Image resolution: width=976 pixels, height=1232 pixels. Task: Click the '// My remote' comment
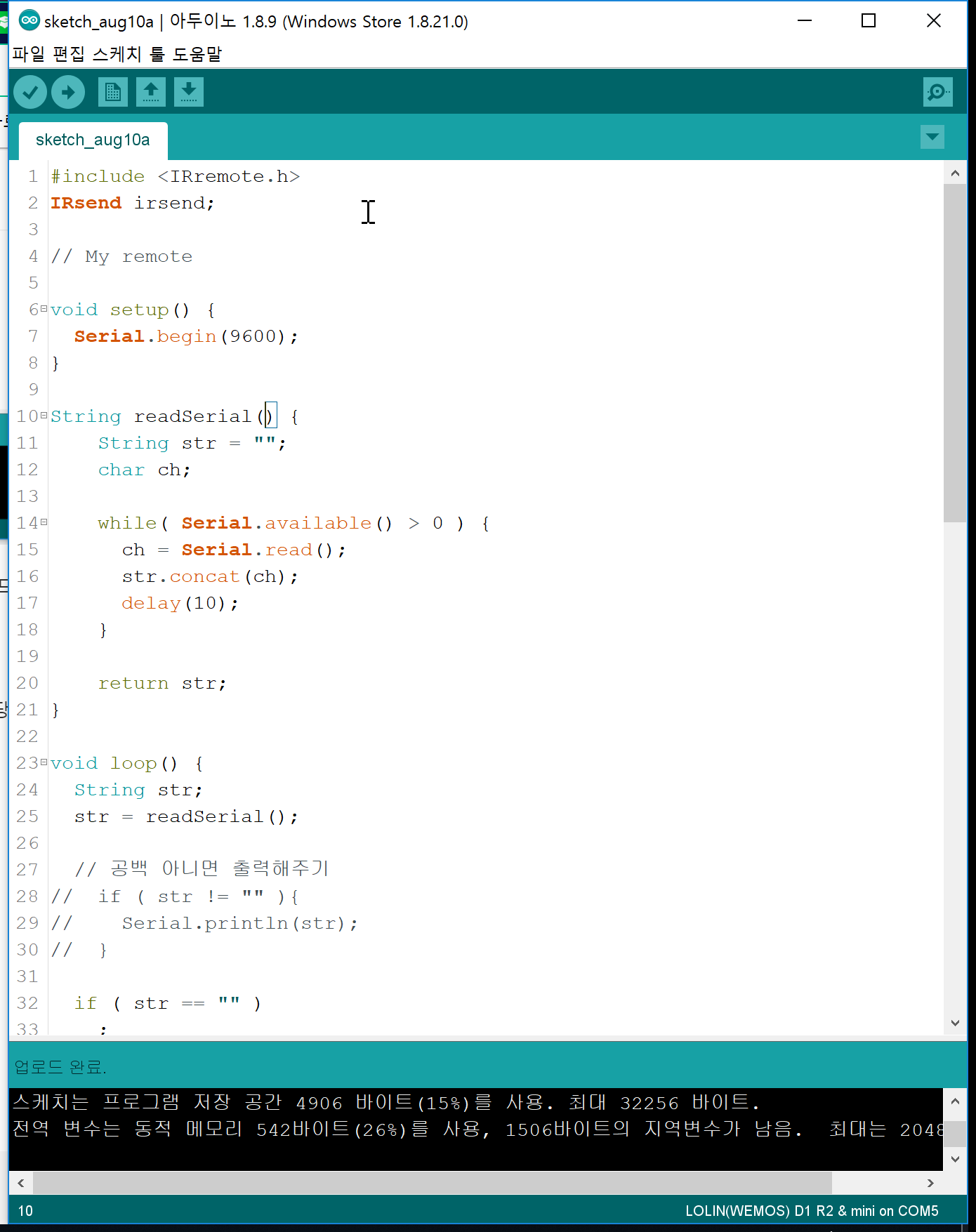point(121,256)
